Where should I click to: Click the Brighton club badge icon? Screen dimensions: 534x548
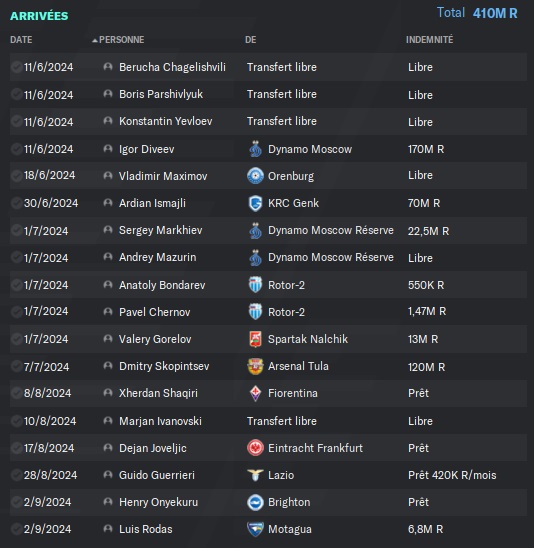point(255,503)
